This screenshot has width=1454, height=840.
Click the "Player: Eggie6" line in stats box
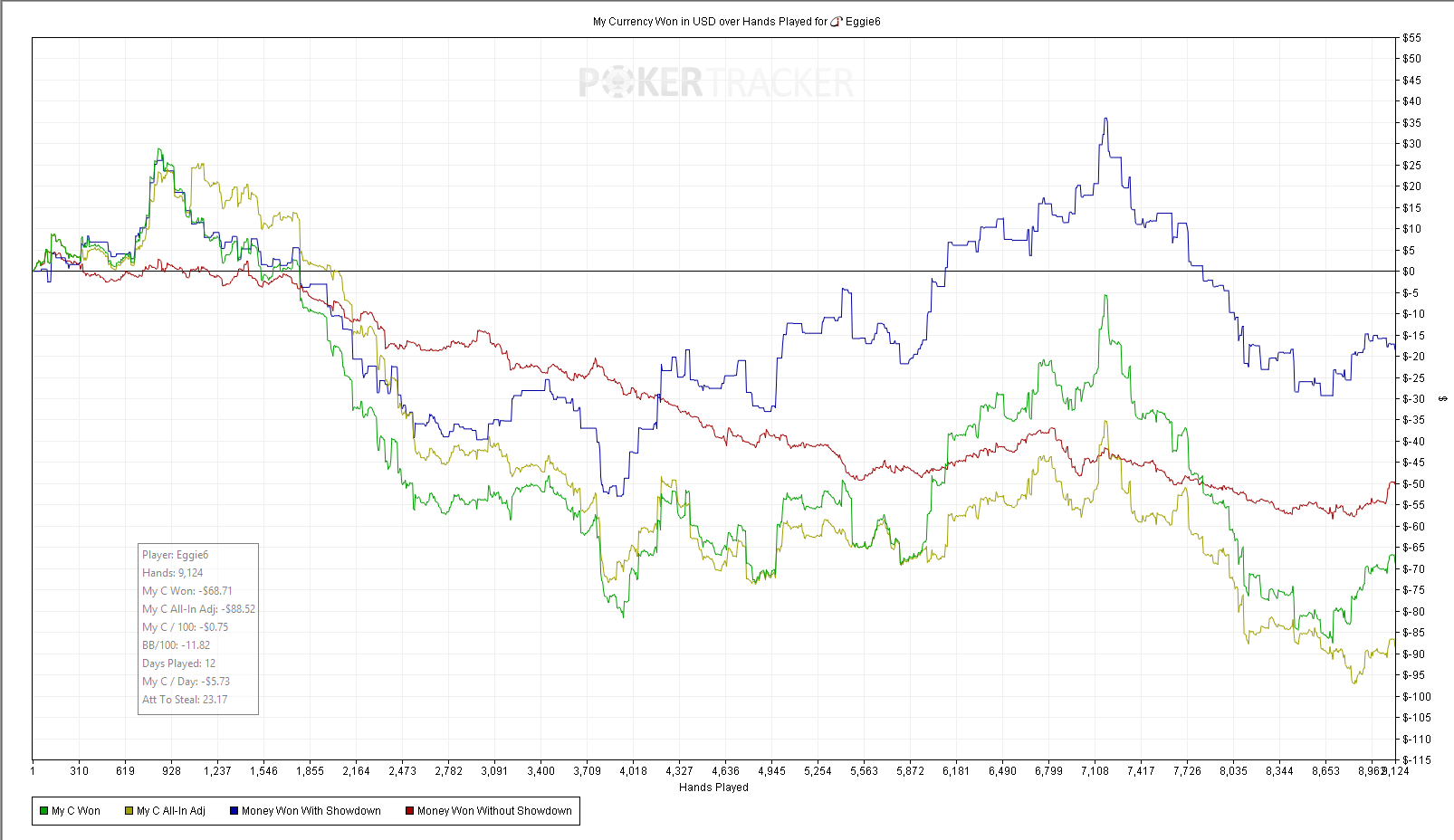176,555
